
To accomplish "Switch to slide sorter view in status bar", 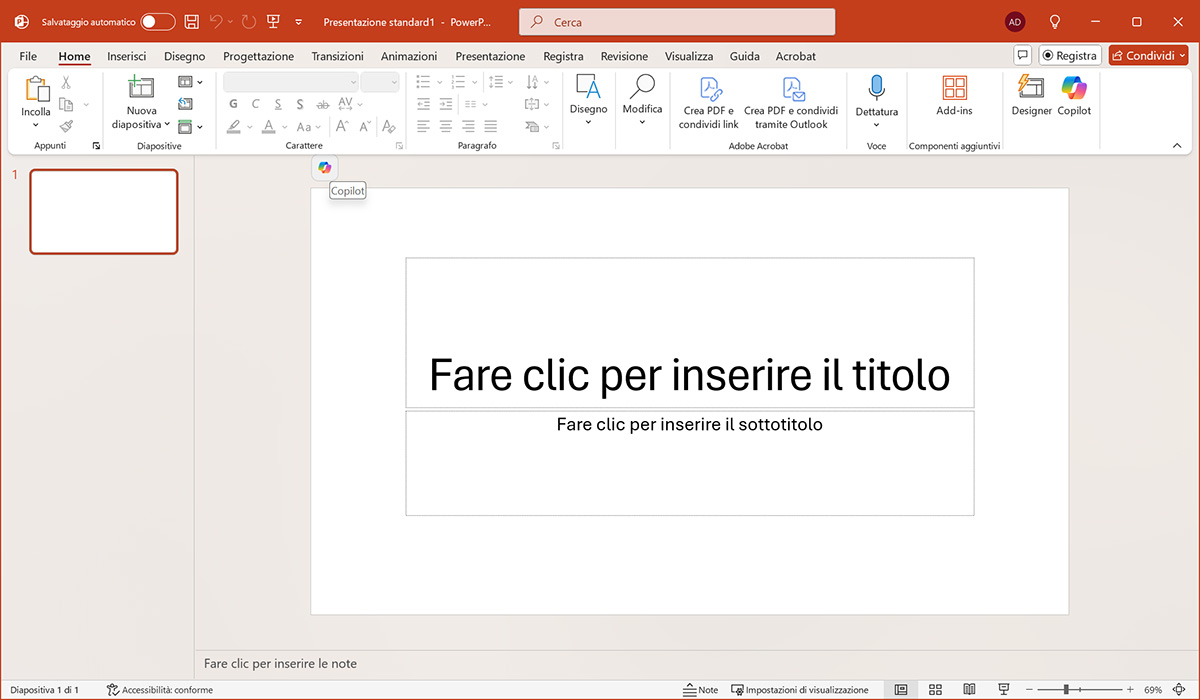I will click(x=935, y=690).
